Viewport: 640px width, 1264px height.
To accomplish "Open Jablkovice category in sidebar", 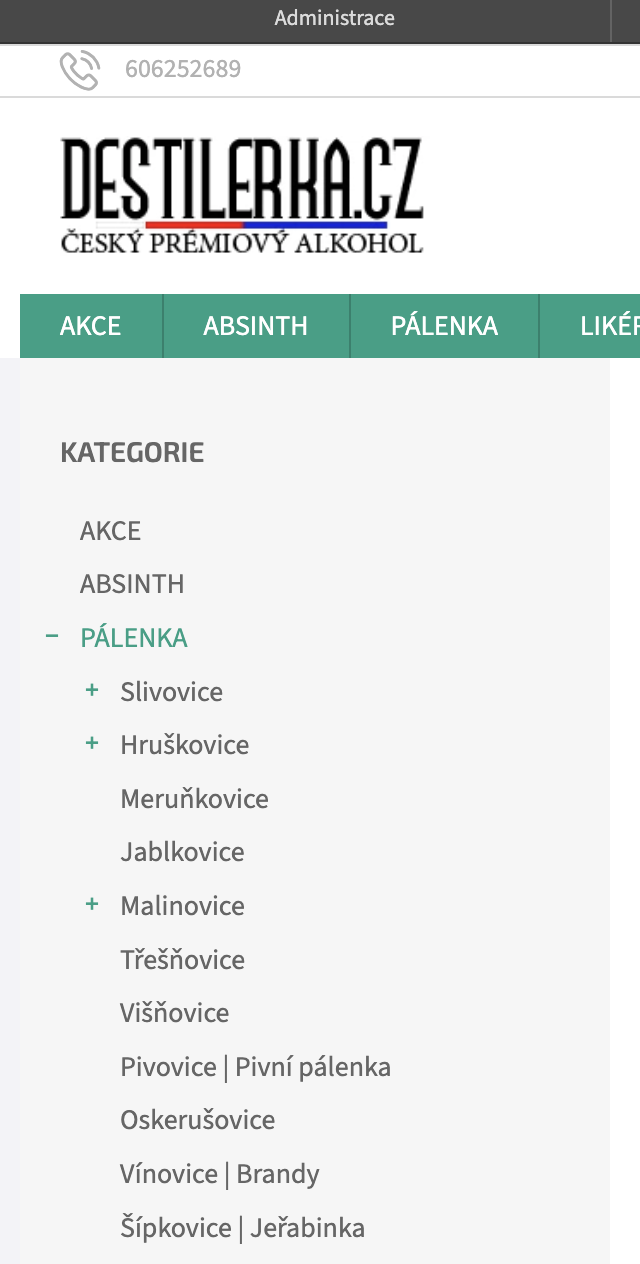I will pos(183,852).
